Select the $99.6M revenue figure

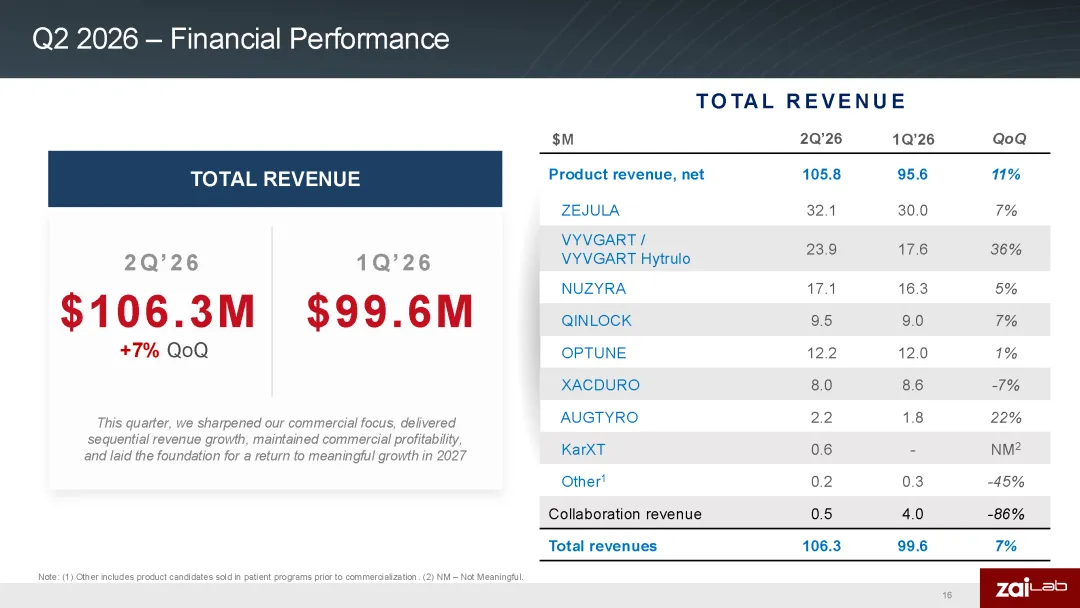(391, 311)
